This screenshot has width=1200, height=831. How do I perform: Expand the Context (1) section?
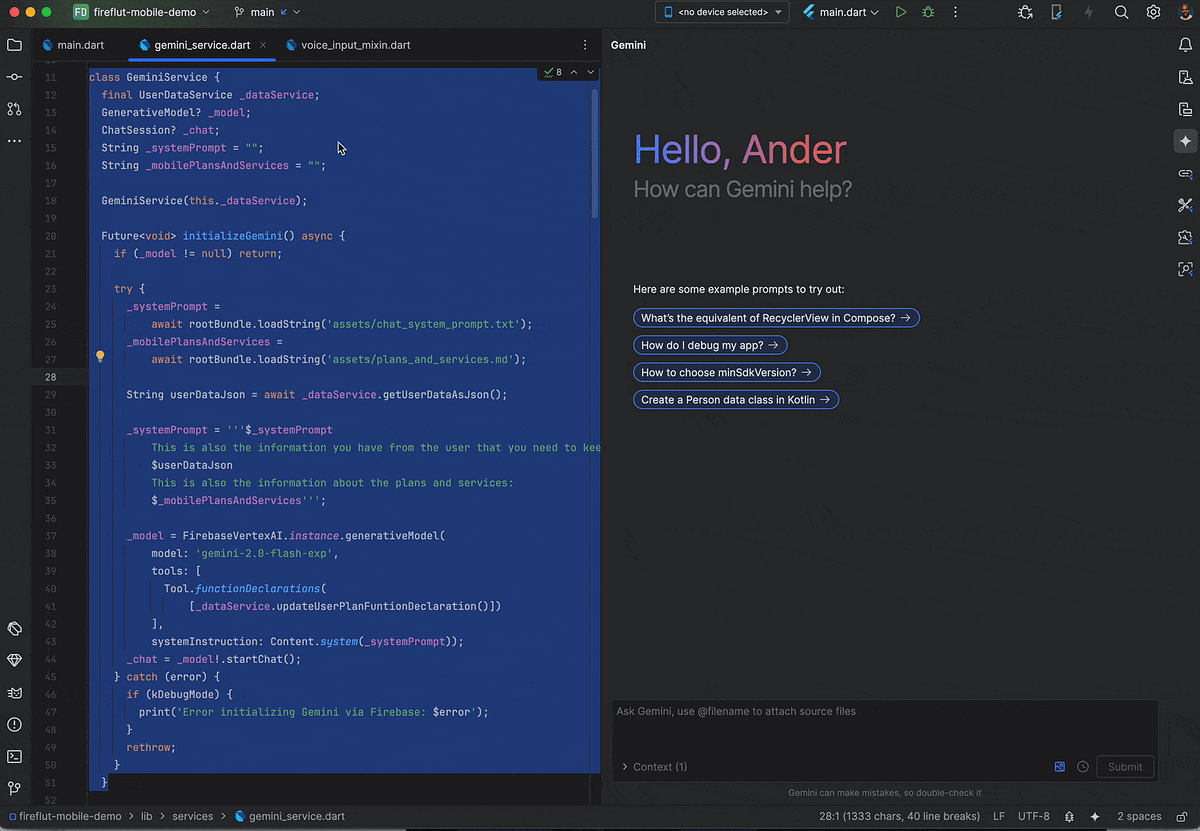[654, 767]
